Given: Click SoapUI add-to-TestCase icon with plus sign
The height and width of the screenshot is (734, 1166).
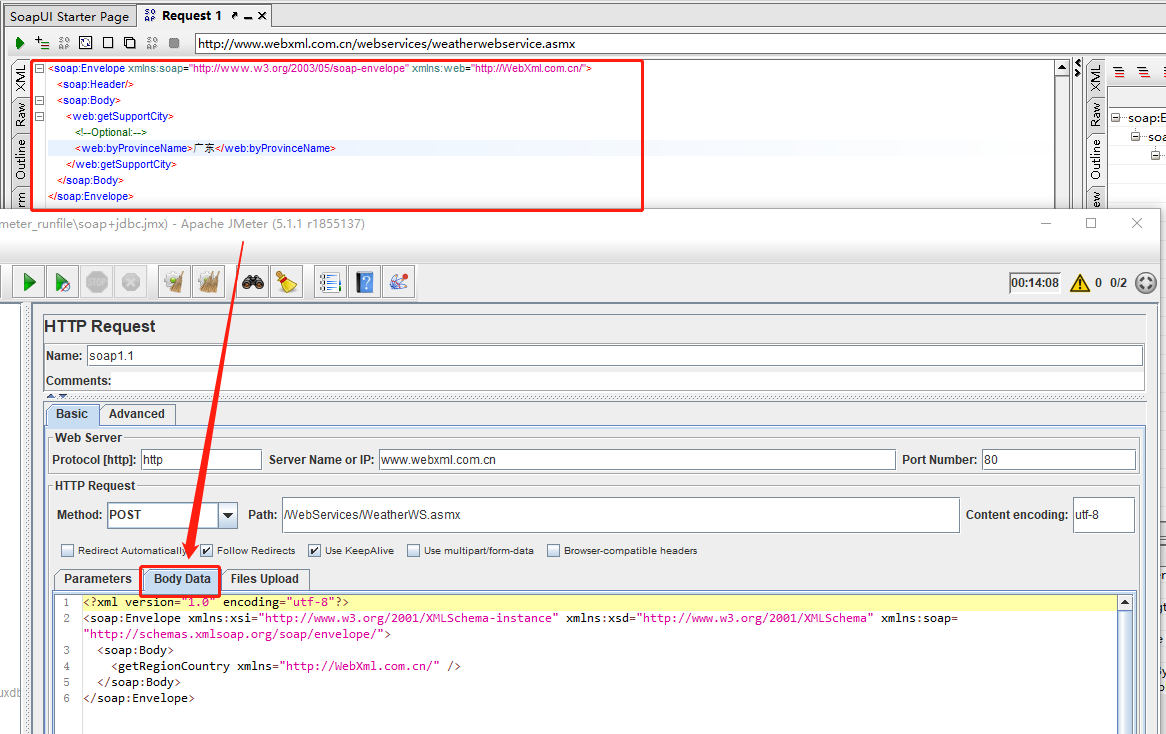Looking at the screenshot, I should [x=42, y=43].
